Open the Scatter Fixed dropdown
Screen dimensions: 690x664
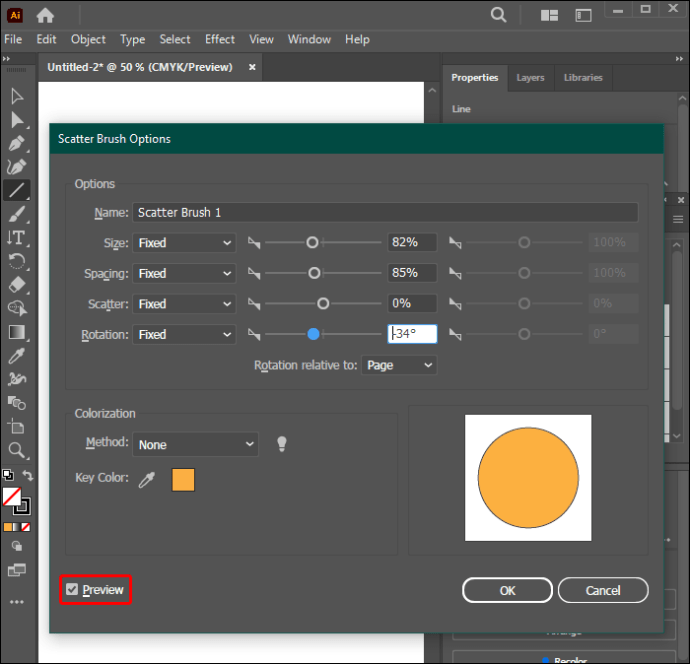[184, 304]
